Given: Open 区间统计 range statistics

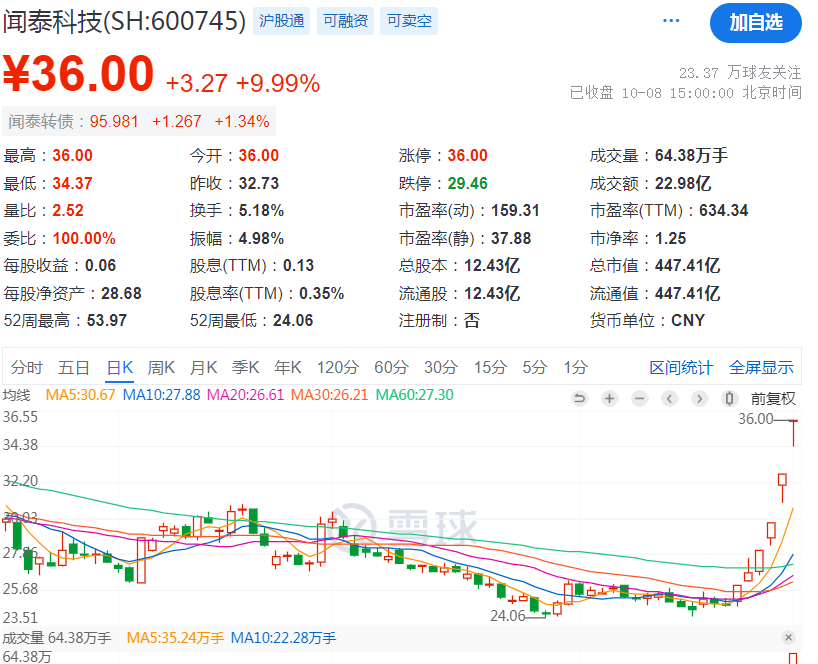Looking at the screenshot, I should coord(681,368).
